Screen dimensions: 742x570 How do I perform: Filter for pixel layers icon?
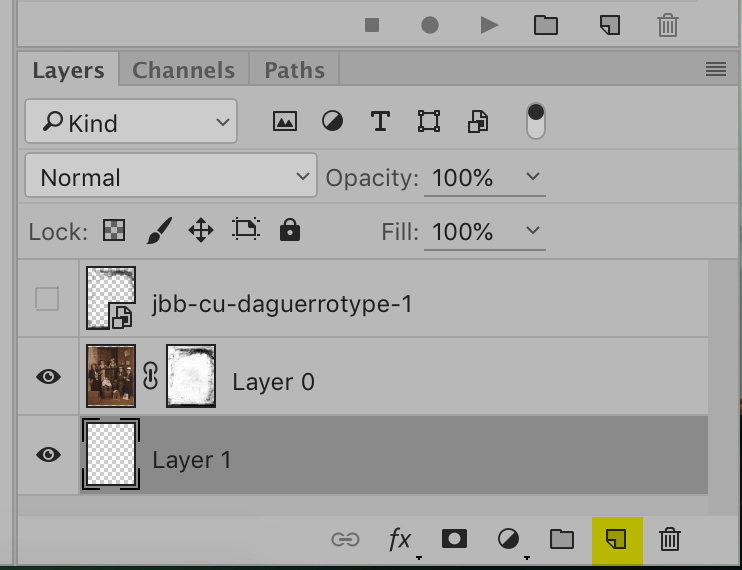tap(285, 122)
